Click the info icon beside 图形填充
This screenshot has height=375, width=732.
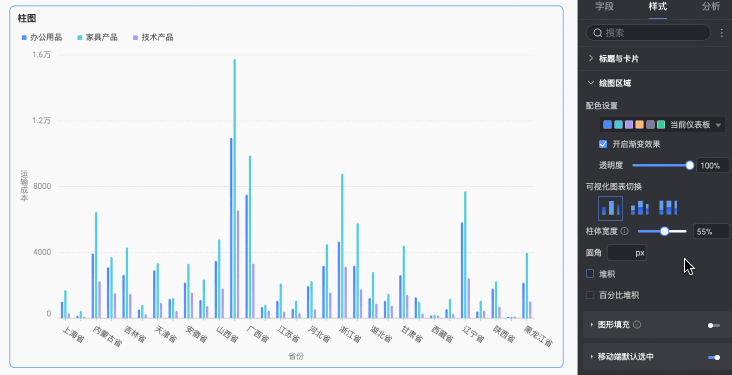[x=637, y=325]
